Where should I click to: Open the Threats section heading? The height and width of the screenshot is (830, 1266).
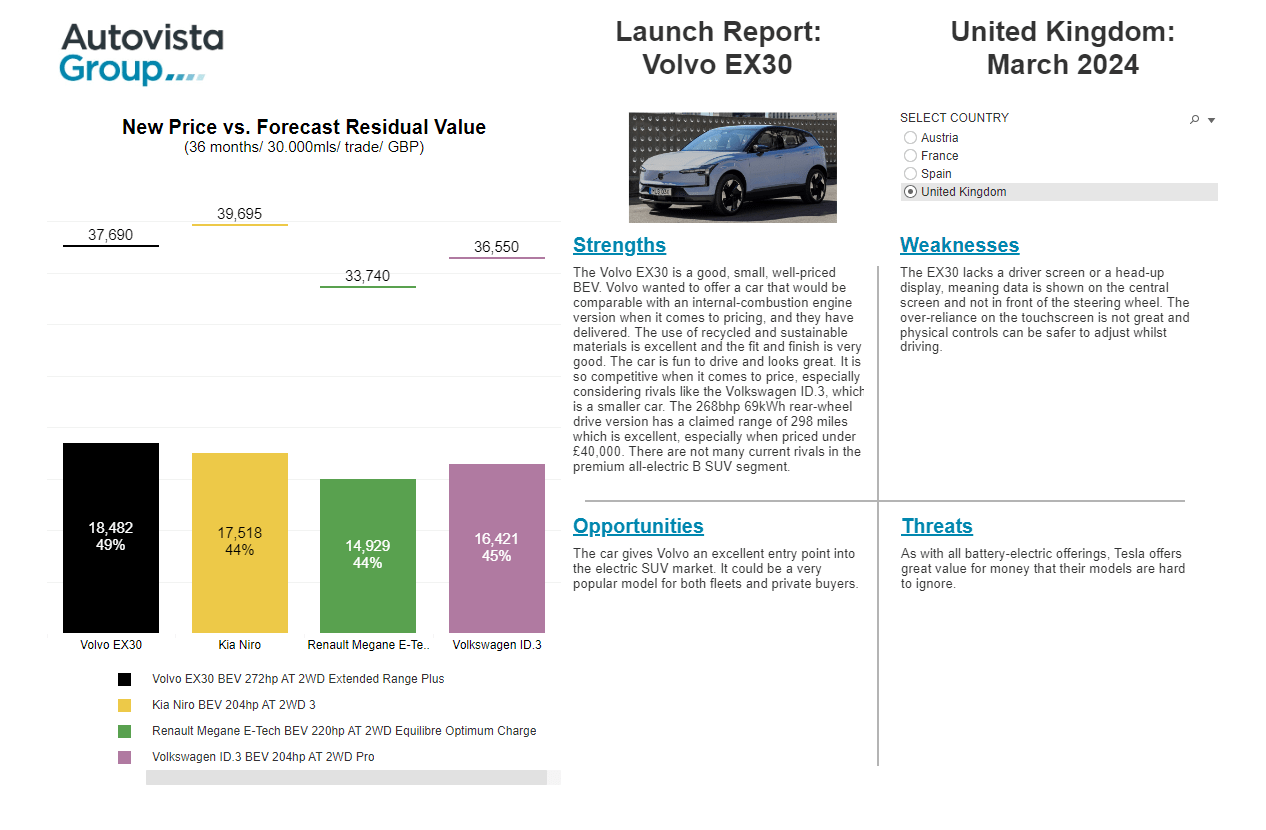coord(937,526)
